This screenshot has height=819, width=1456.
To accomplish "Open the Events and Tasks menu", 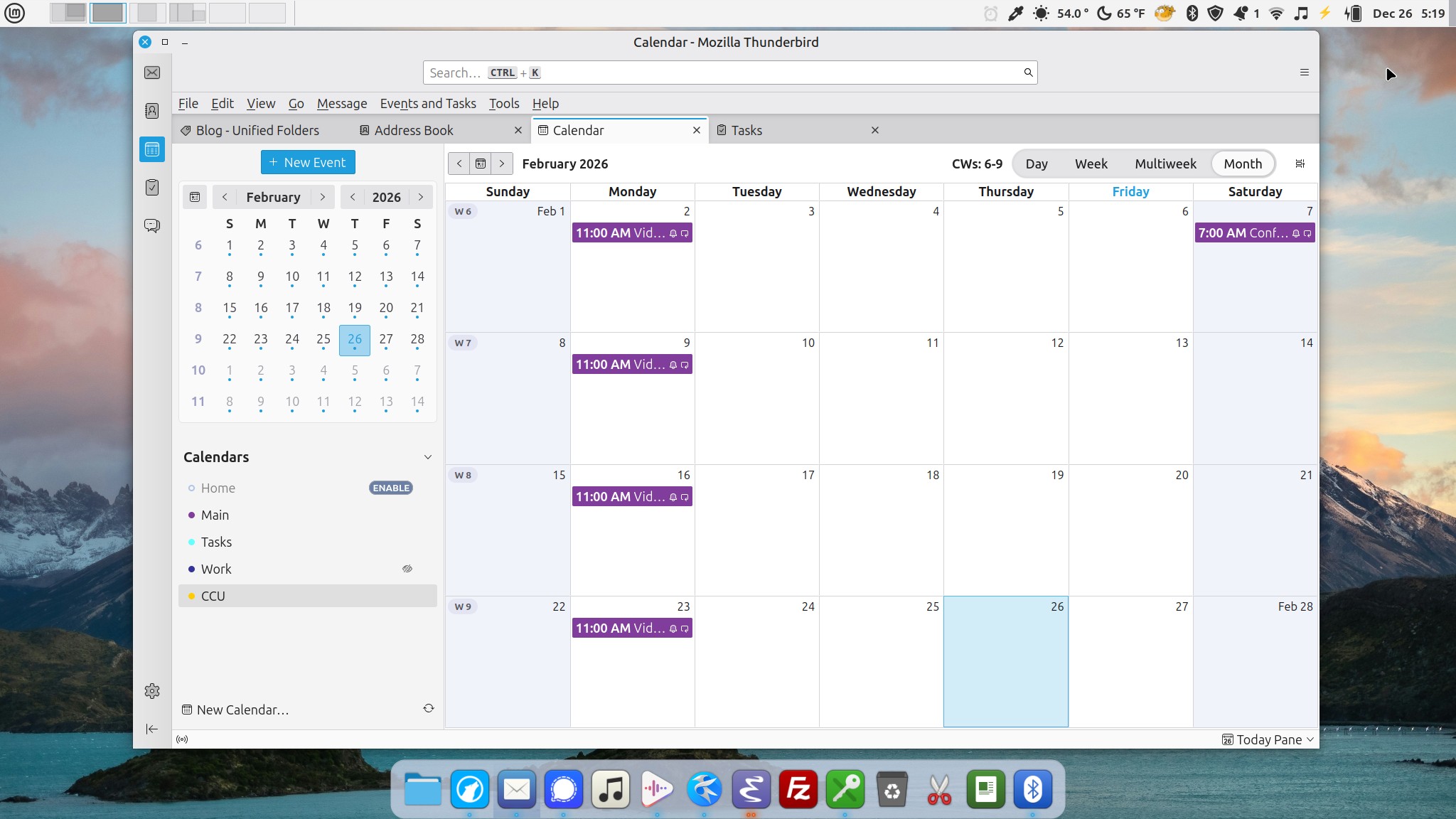I will tap(428, 103).
